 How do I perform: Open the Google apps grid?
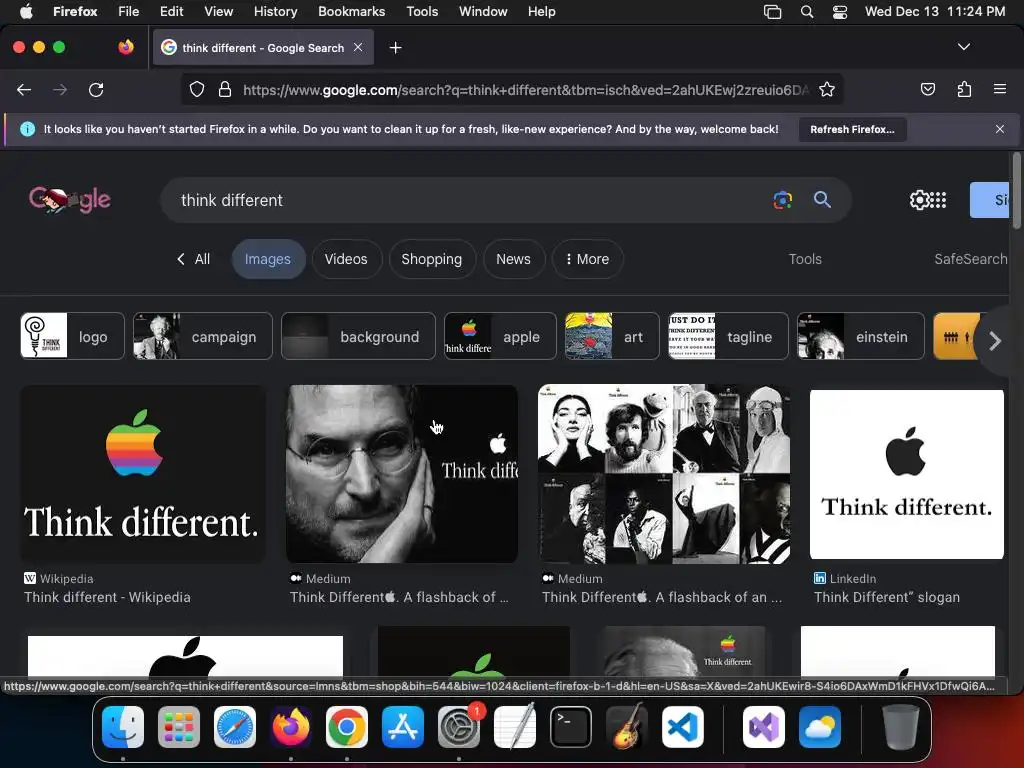point(938,200)
